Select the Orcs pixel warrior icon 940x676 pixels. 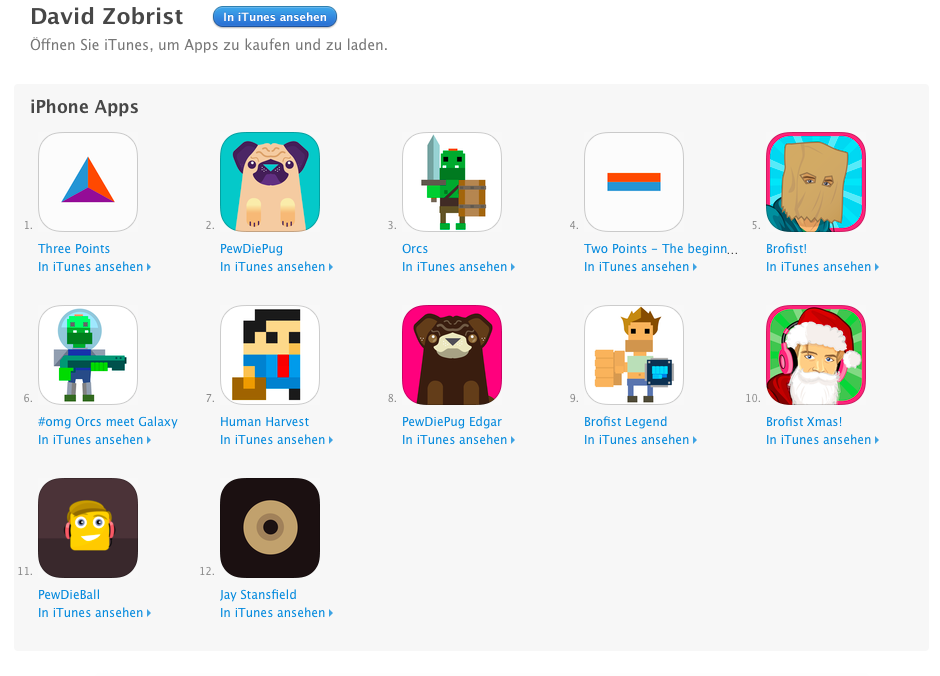click(452, 182)
